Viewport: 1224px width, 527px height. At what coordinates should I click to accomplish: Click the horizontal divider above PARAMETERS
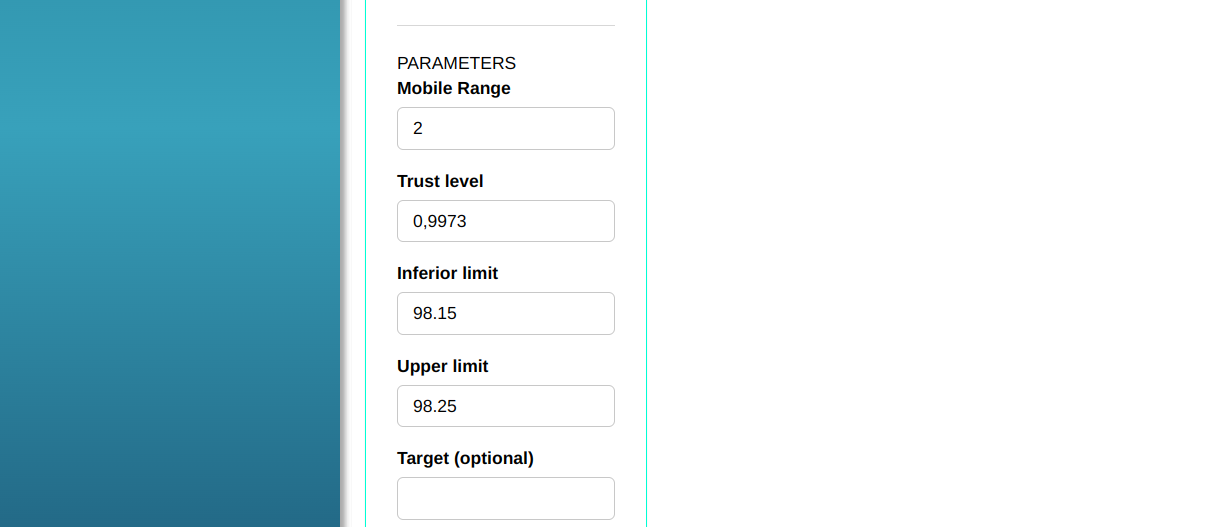pos(505,25)
